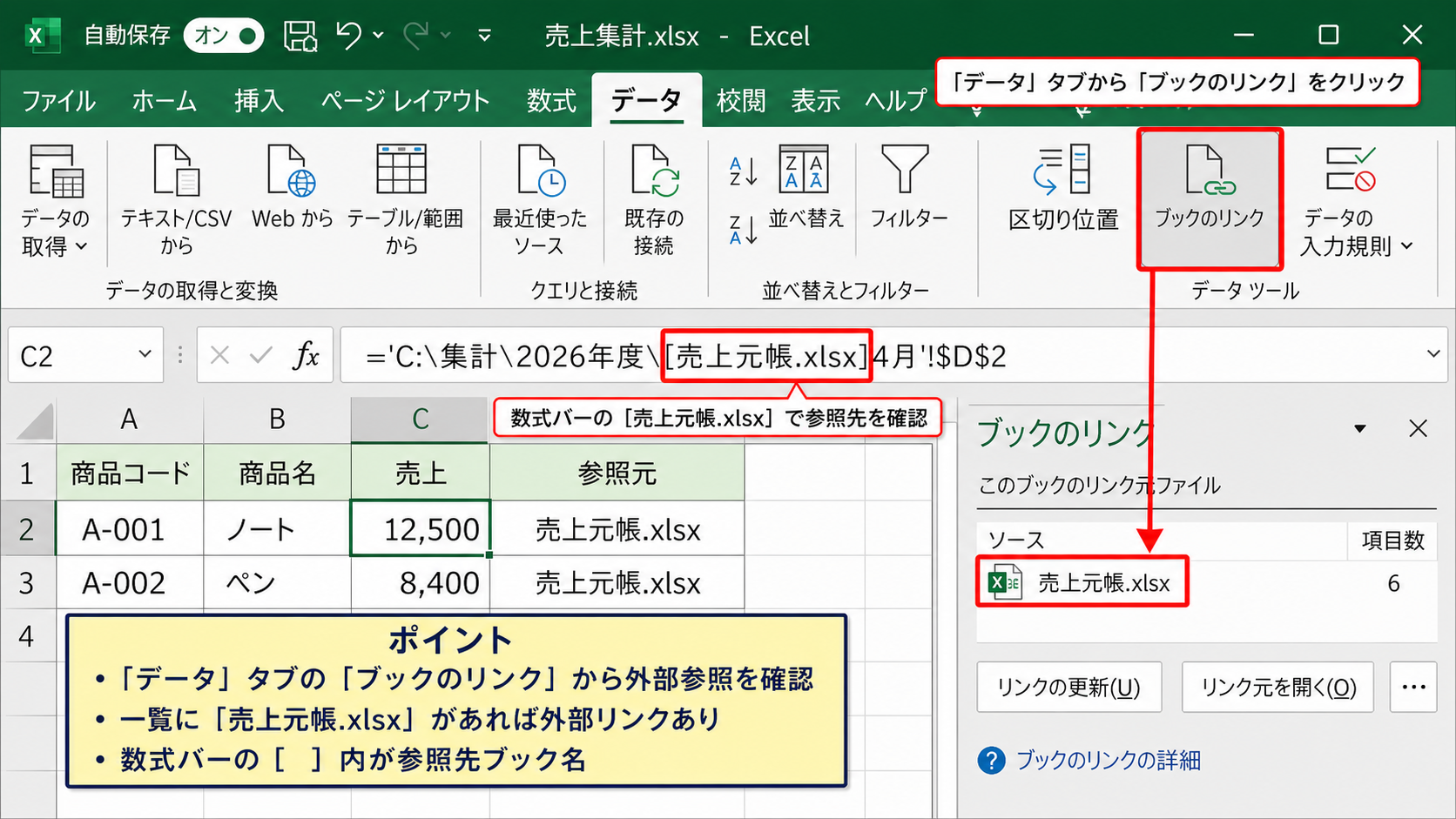Undo with the curved arrow icon
This screenshot has width=1456, height=819.
[350, 36]
